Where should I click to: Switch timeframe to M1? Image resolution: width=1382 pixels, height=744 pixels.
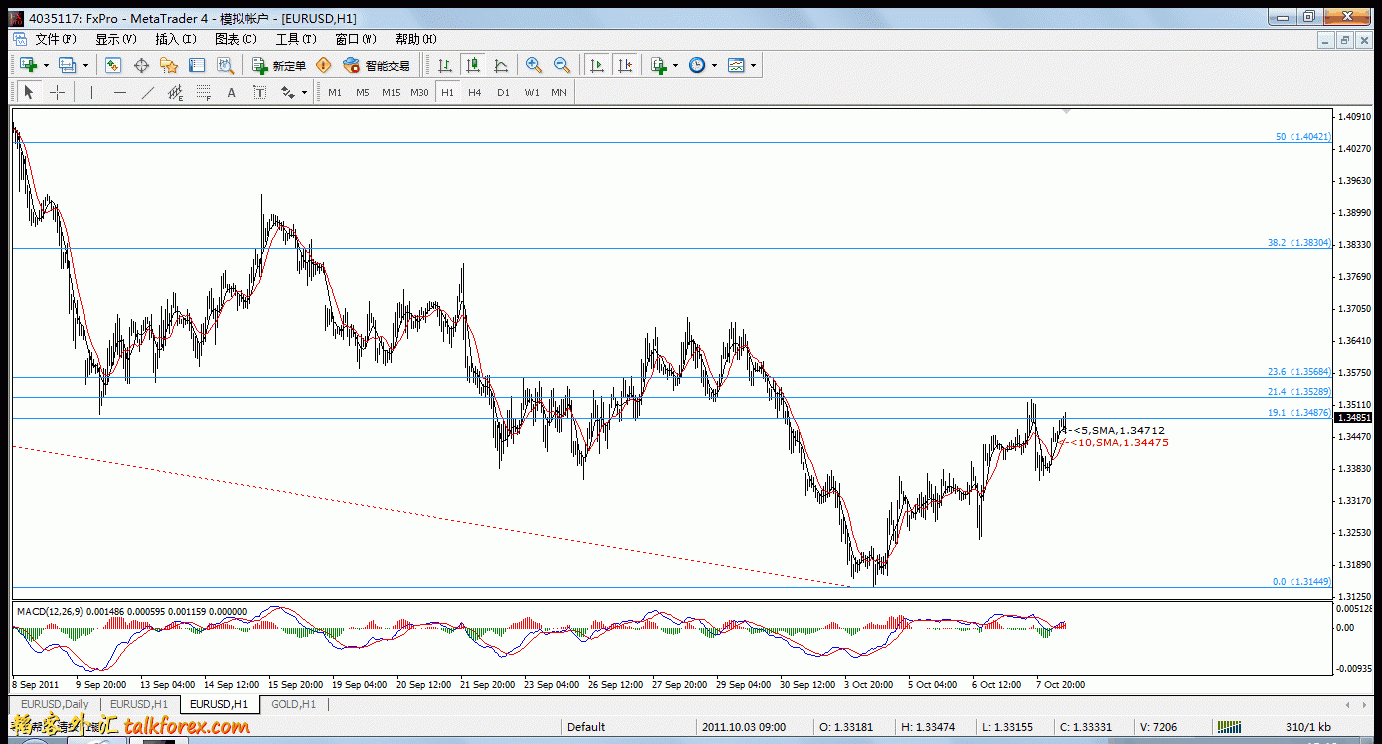point(335,92)
